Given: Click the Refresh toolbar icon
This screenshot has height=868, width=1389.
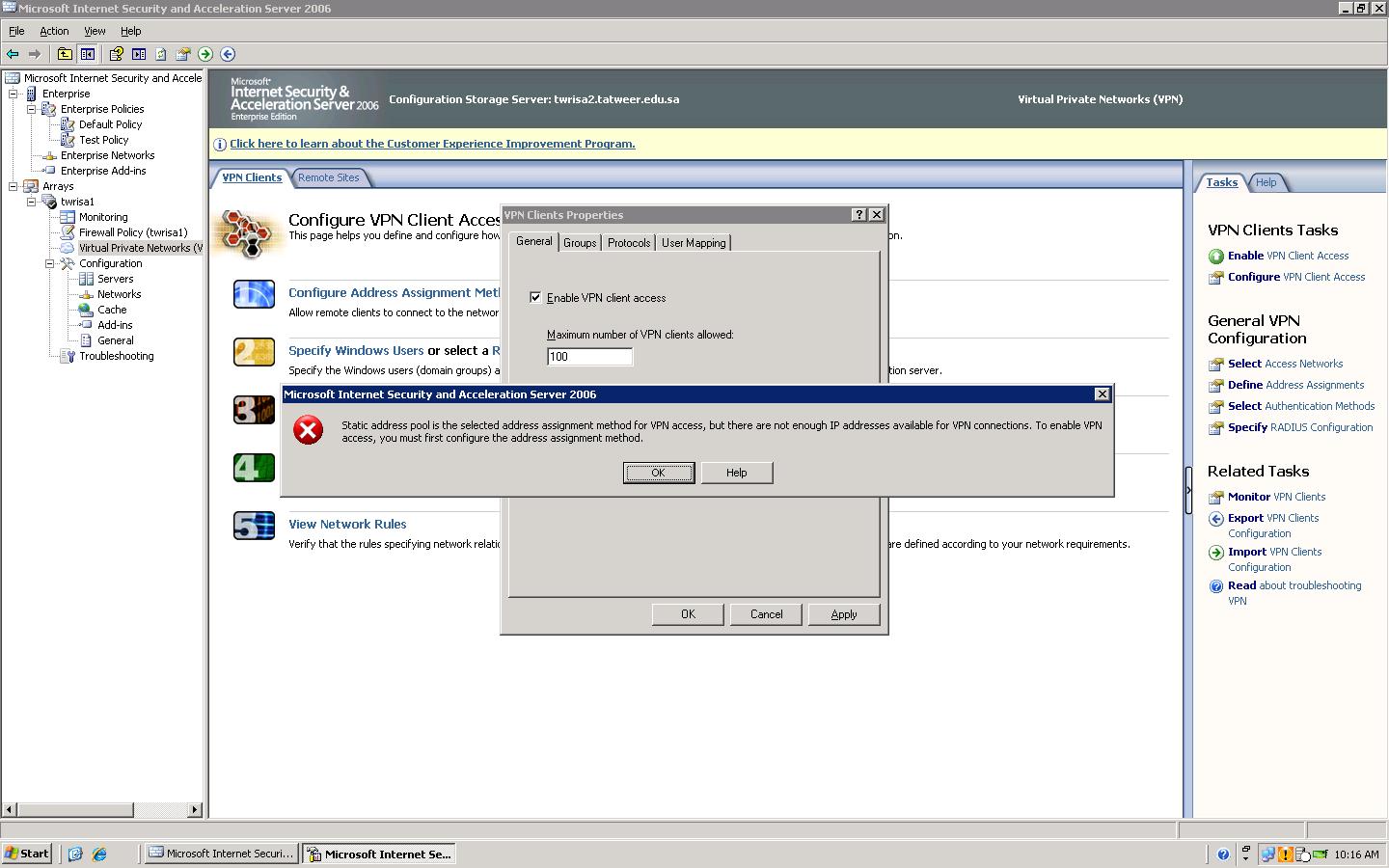Looking at the screenshot, I should 161,54.
